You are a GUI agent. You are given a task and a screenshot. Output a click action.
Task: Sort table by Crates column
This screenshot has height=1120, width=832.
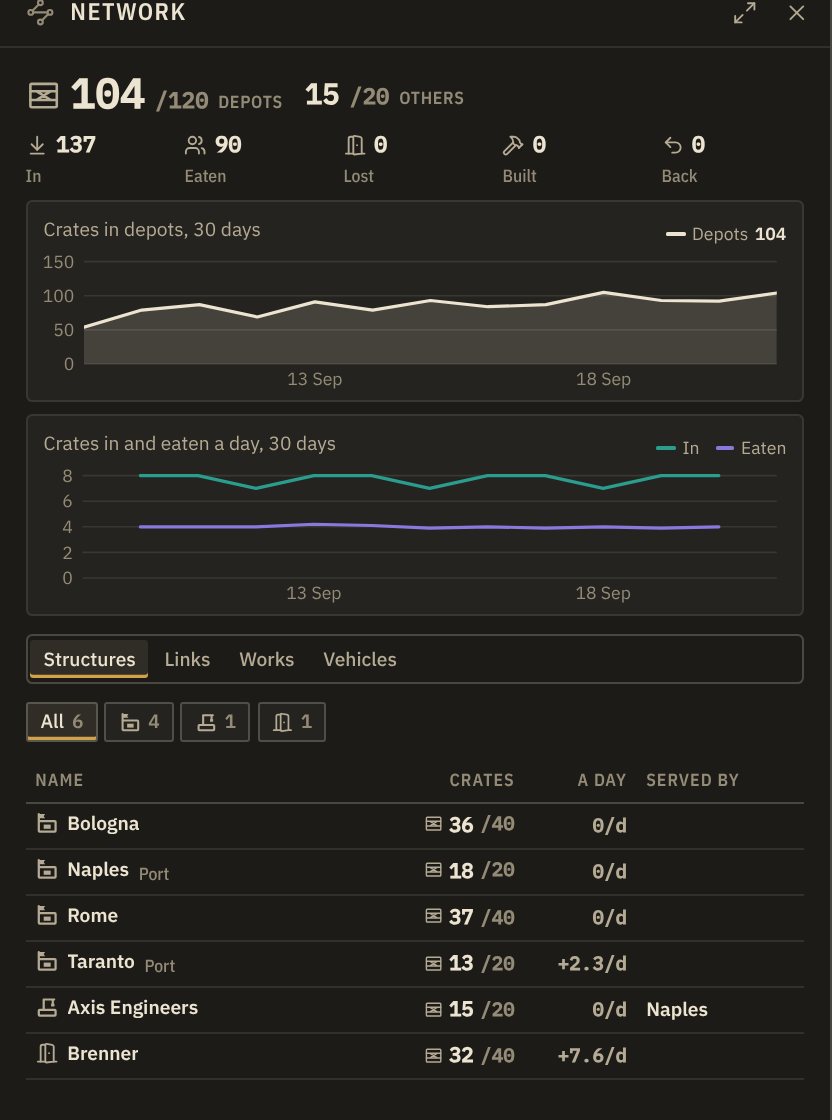481,780
